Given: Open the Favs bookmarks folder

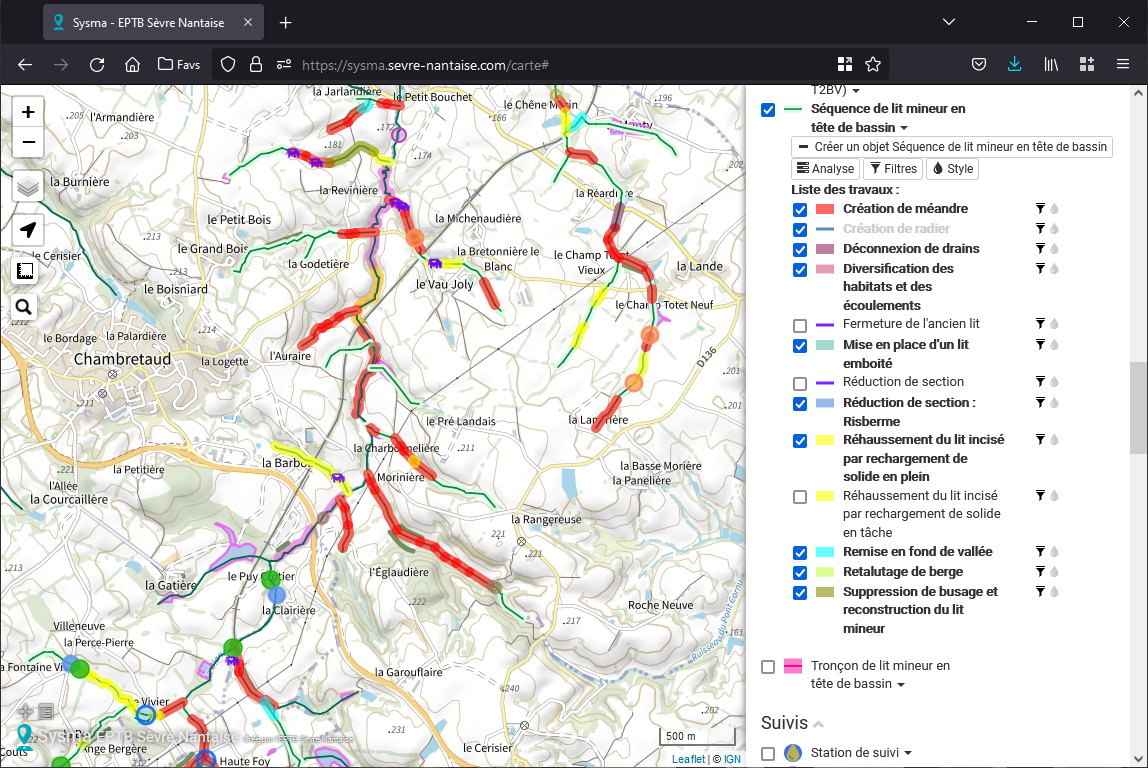Looking at the screenshot, I should (x=179, y=64).
